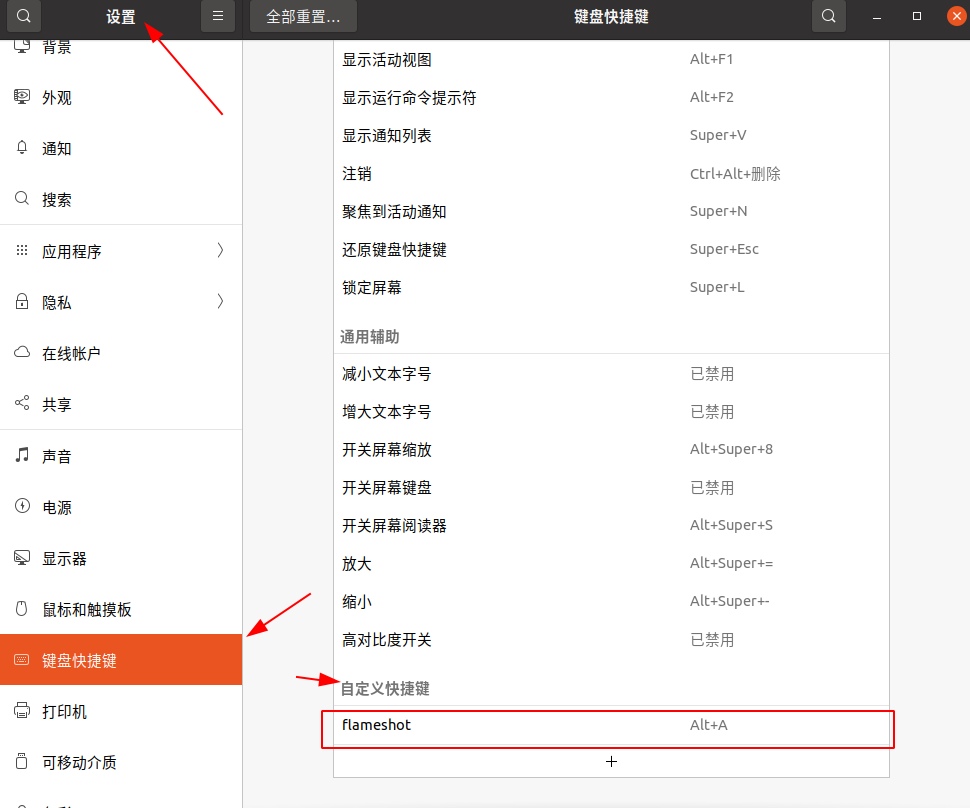This screenshot has height=808, width=970.
Task: Maximize the settings window
Action: pyautogui.click(x=917, y=17)
